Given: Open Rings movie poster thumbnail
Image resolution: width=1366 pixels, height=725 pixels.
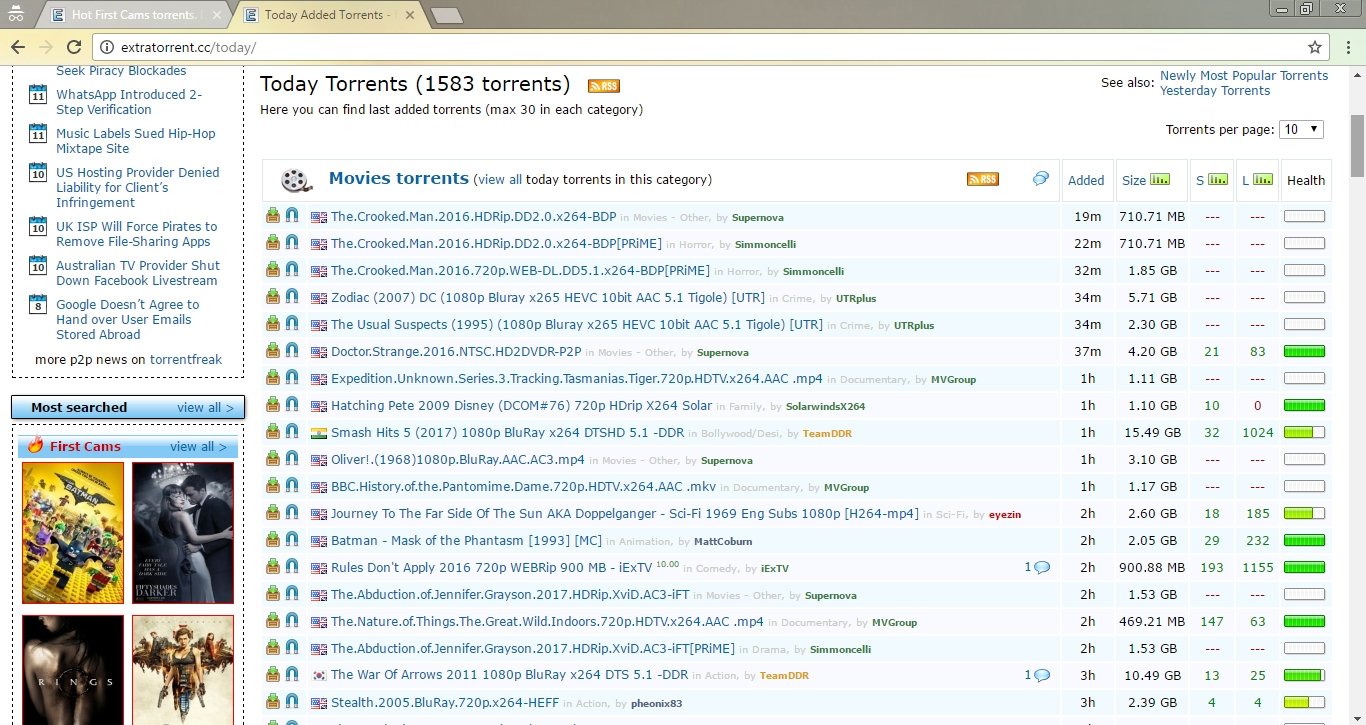Looking at the screenshot, I should [x=73, y=670].
